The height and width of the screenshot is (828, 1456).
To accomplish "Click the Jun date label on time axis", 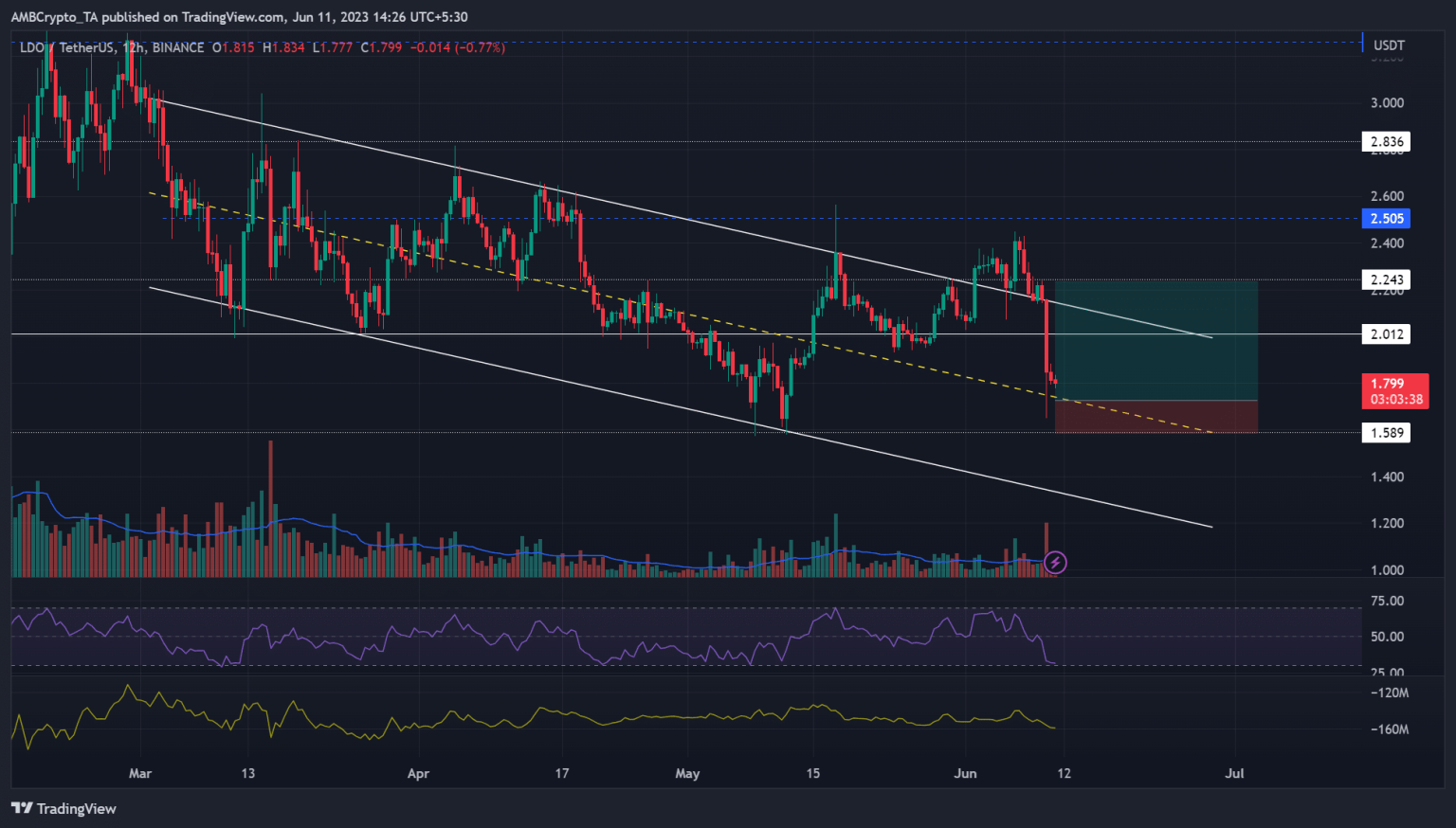I will (x=965, y=773).
